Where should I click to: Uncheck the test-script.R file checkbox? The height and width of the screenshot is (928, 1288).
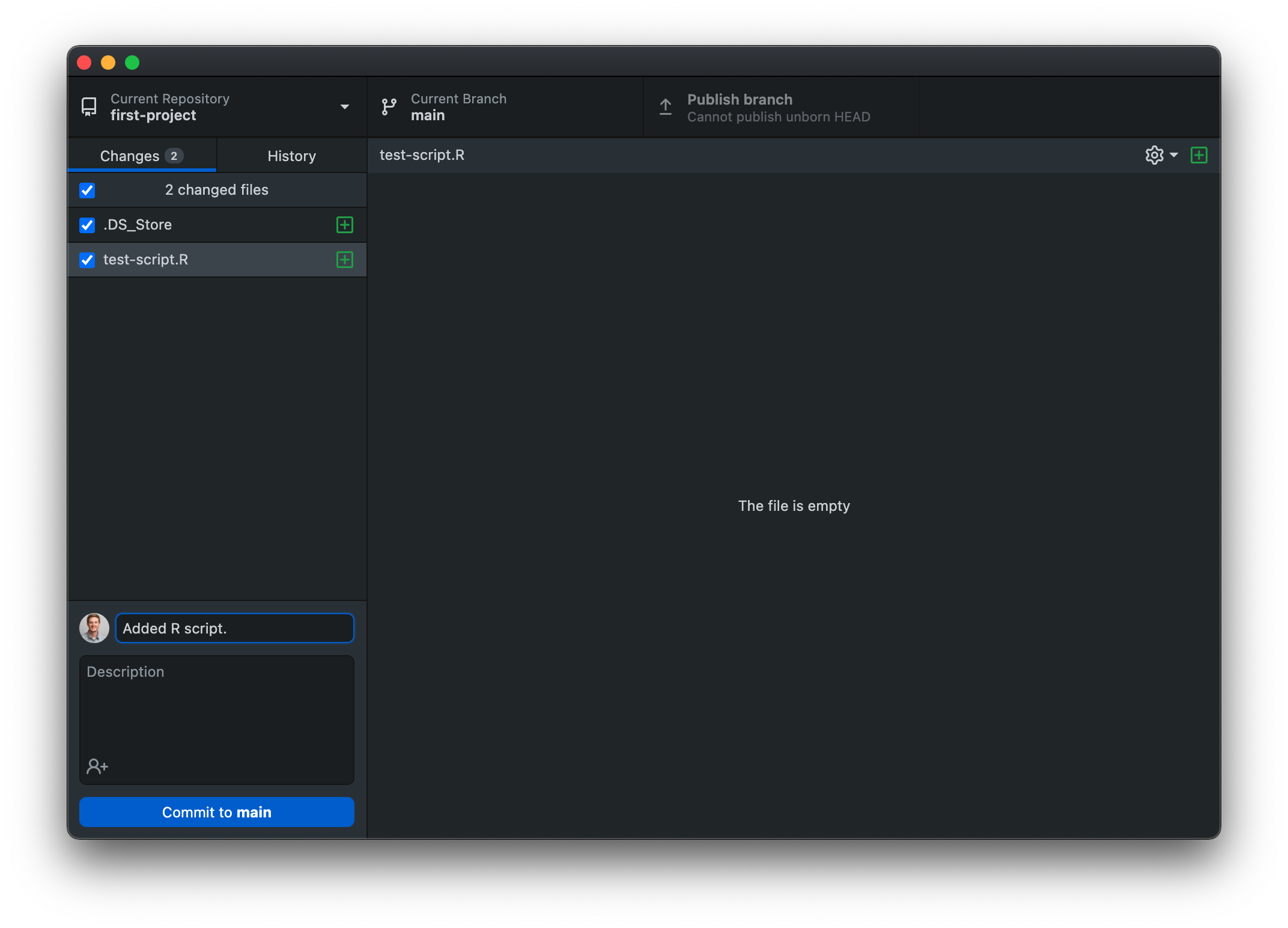(x=87, y=260)
